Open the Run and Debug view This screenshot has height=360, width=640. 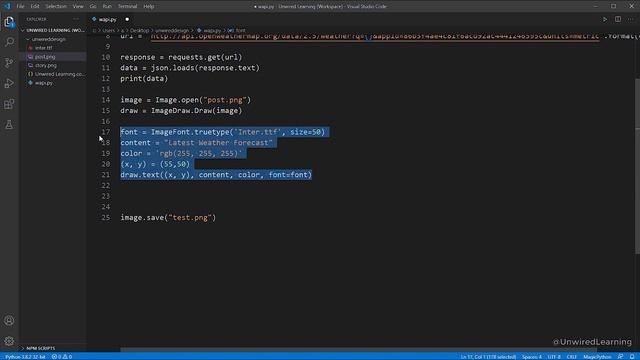point(9,83)
